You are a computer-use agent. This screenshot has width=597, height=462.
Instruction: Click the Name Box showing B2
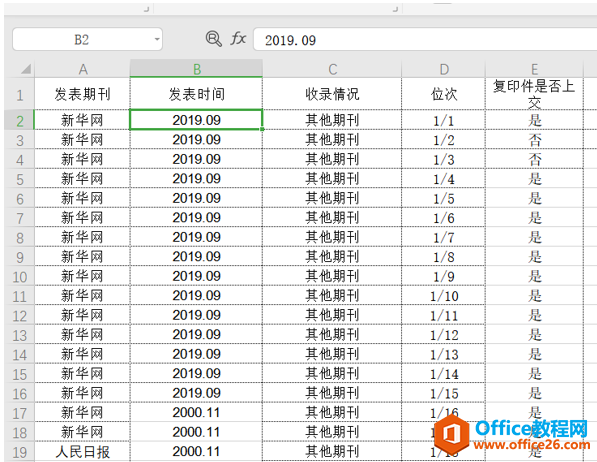pyautogui.click(x=87, y=39)
